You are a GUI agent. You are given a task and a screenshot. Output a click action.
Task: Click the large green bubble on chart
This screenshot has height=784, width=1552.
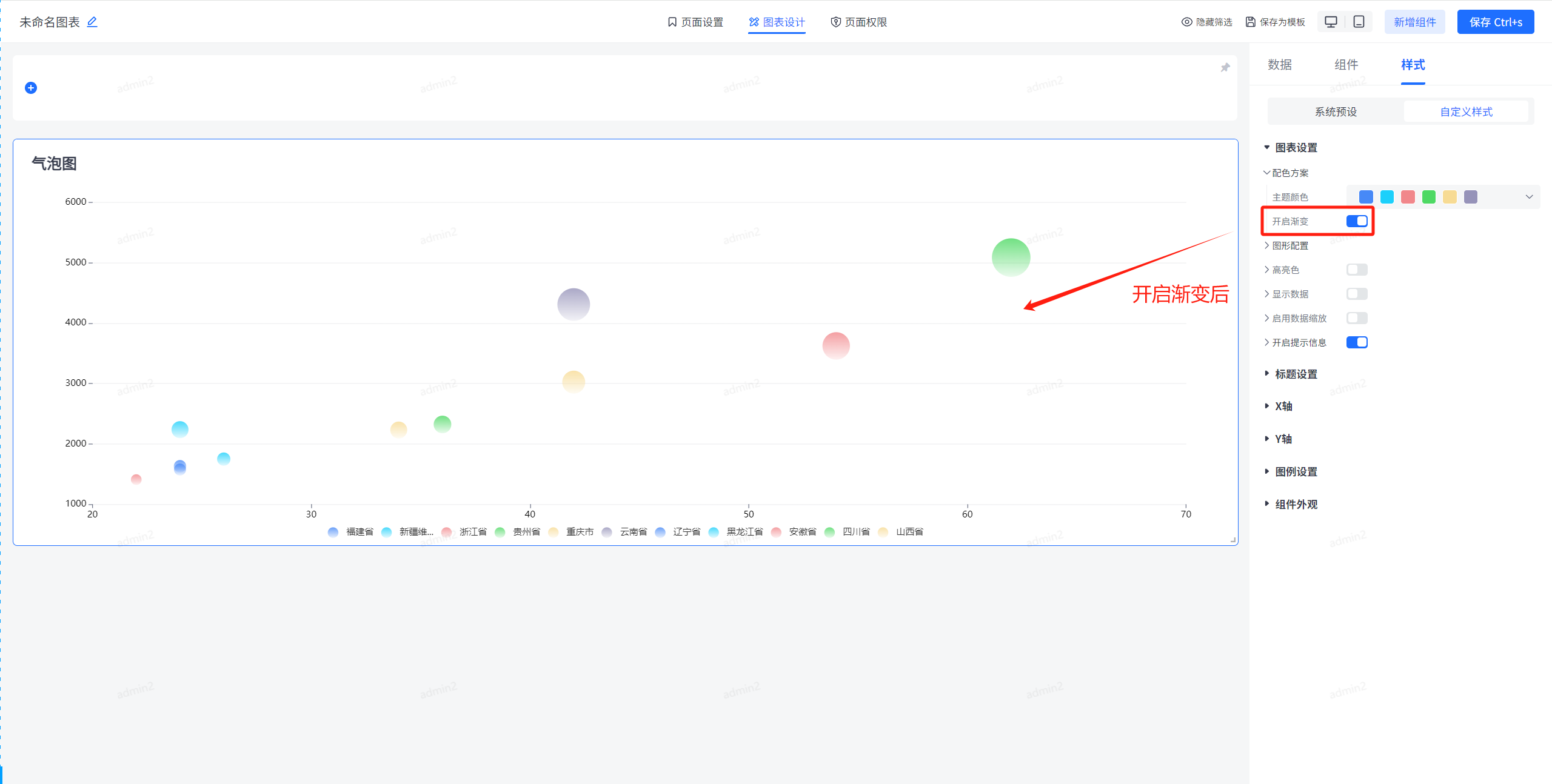1011,257
